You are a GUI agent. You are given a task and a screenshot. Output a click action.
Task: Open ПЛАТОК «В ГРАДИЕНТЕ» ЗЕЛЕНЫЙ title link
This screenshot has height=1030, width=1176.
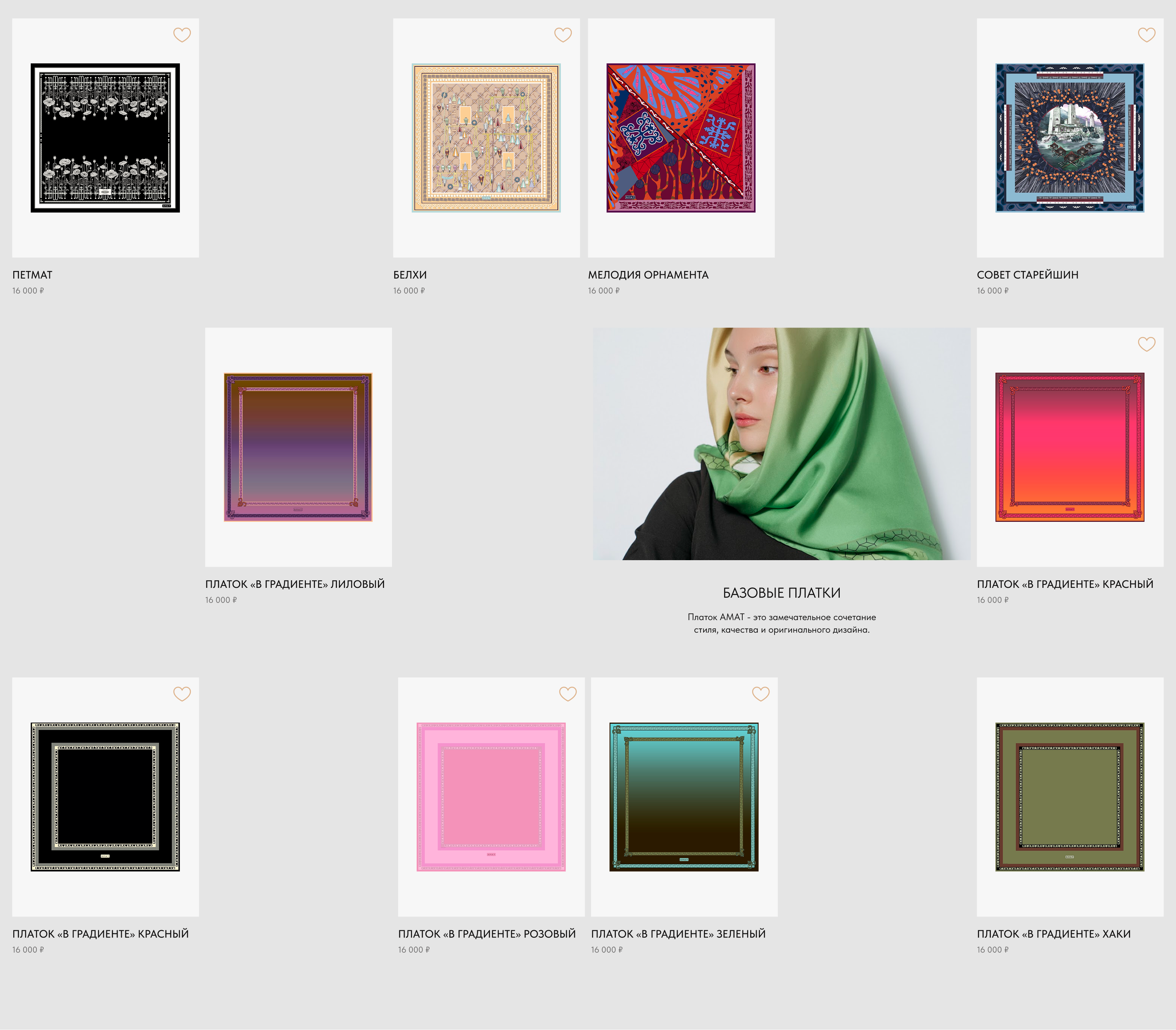click(678, 934)
